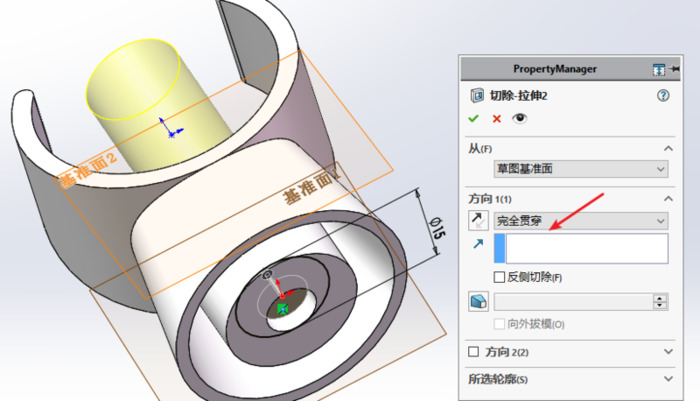
Task: Select the 基准面1 plane label
Action: tap(312, 187)
